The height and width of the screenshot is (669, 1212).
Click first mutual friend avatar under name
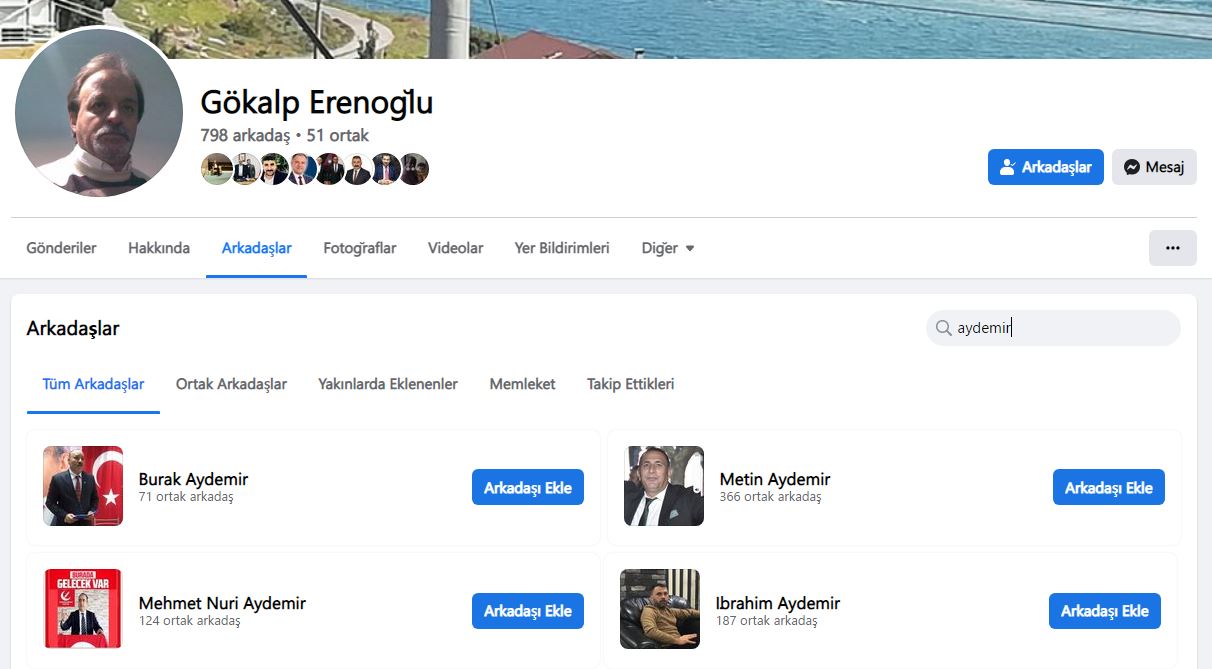click(x=216, y=169)
